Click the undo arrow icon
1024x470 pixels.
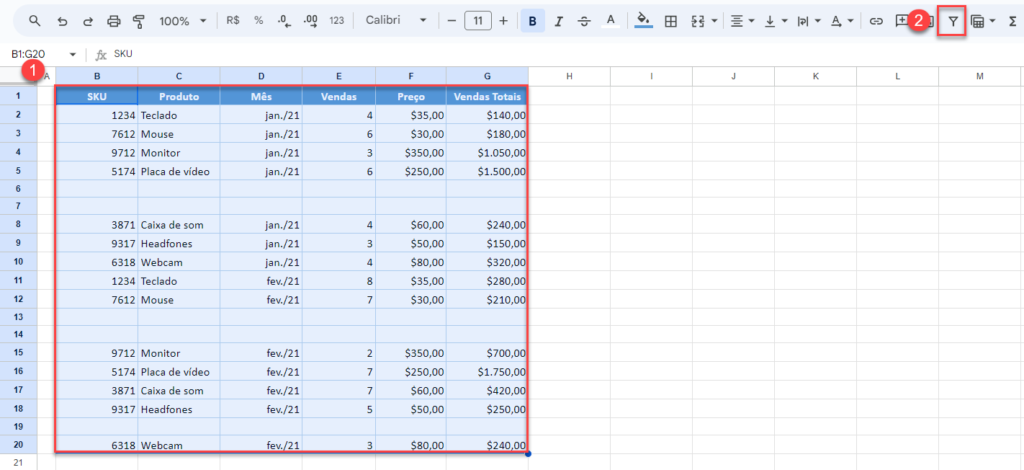62,21
